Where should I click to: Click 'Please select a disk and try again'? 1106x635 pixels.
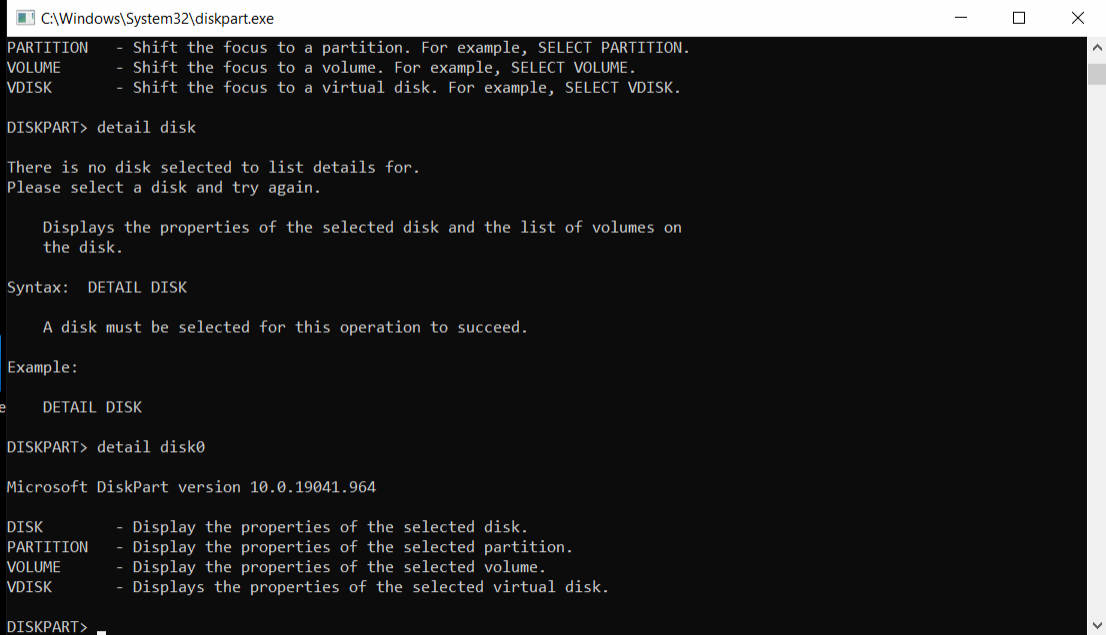164,187
